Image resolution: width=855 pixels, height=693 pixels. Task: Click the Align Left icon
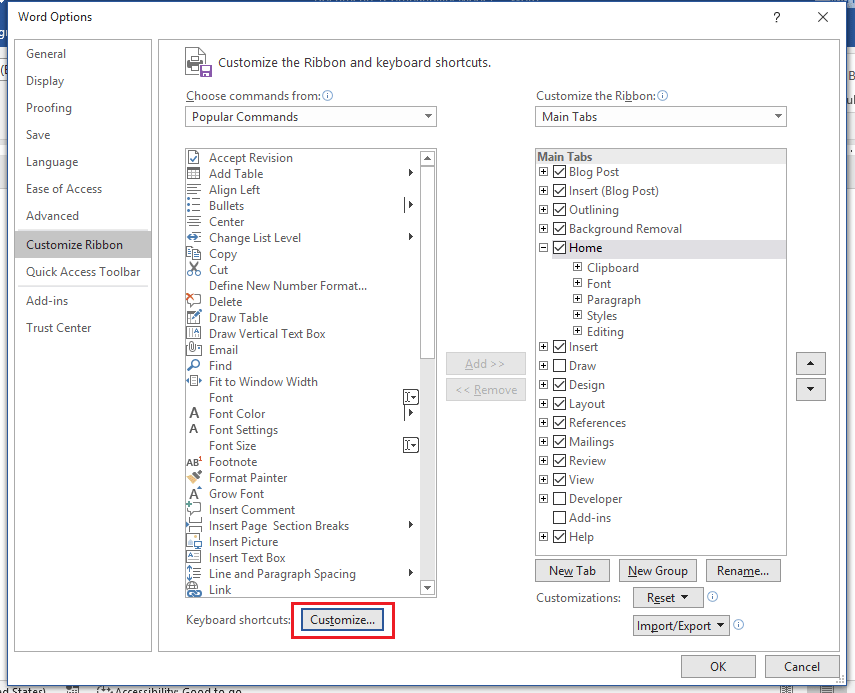pos(194,190)
